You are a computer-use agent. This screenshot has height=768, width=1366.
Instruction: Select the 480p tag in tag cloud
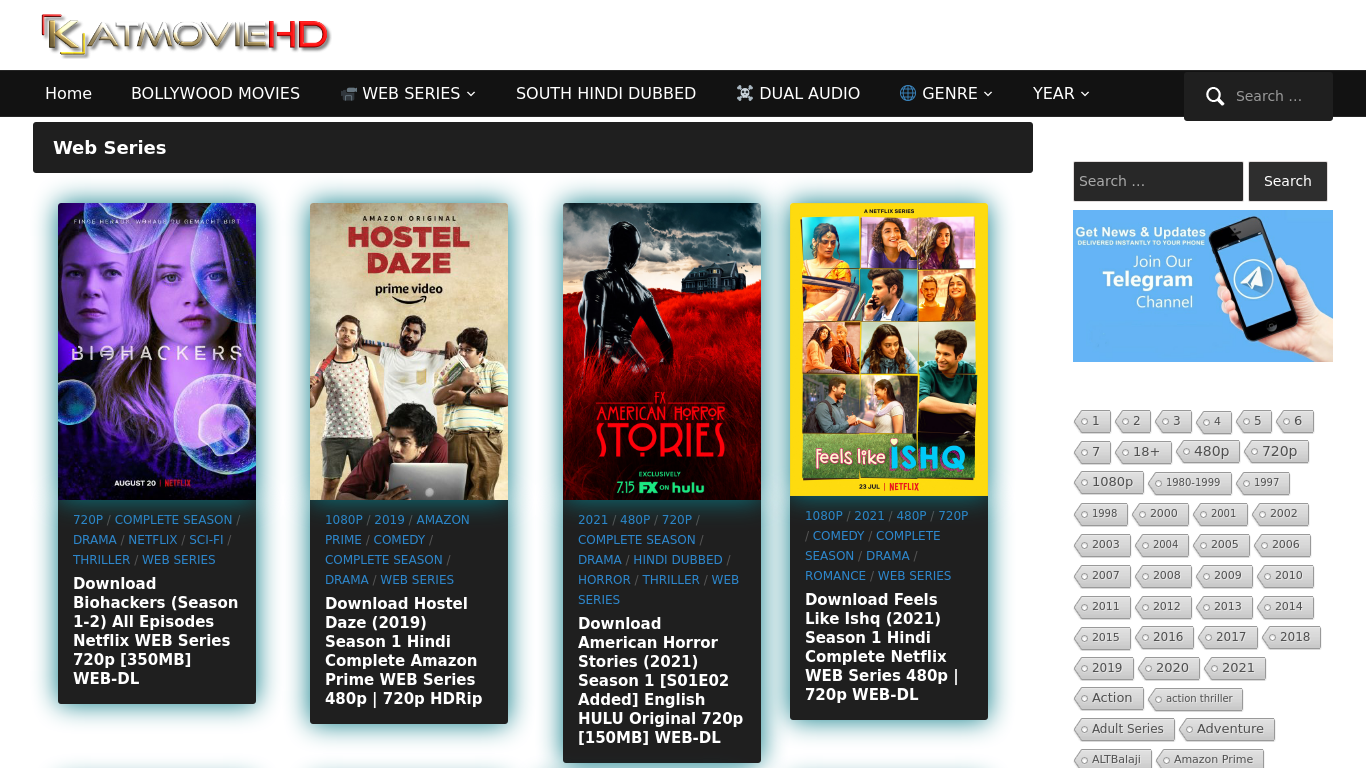pos(1208,452)
